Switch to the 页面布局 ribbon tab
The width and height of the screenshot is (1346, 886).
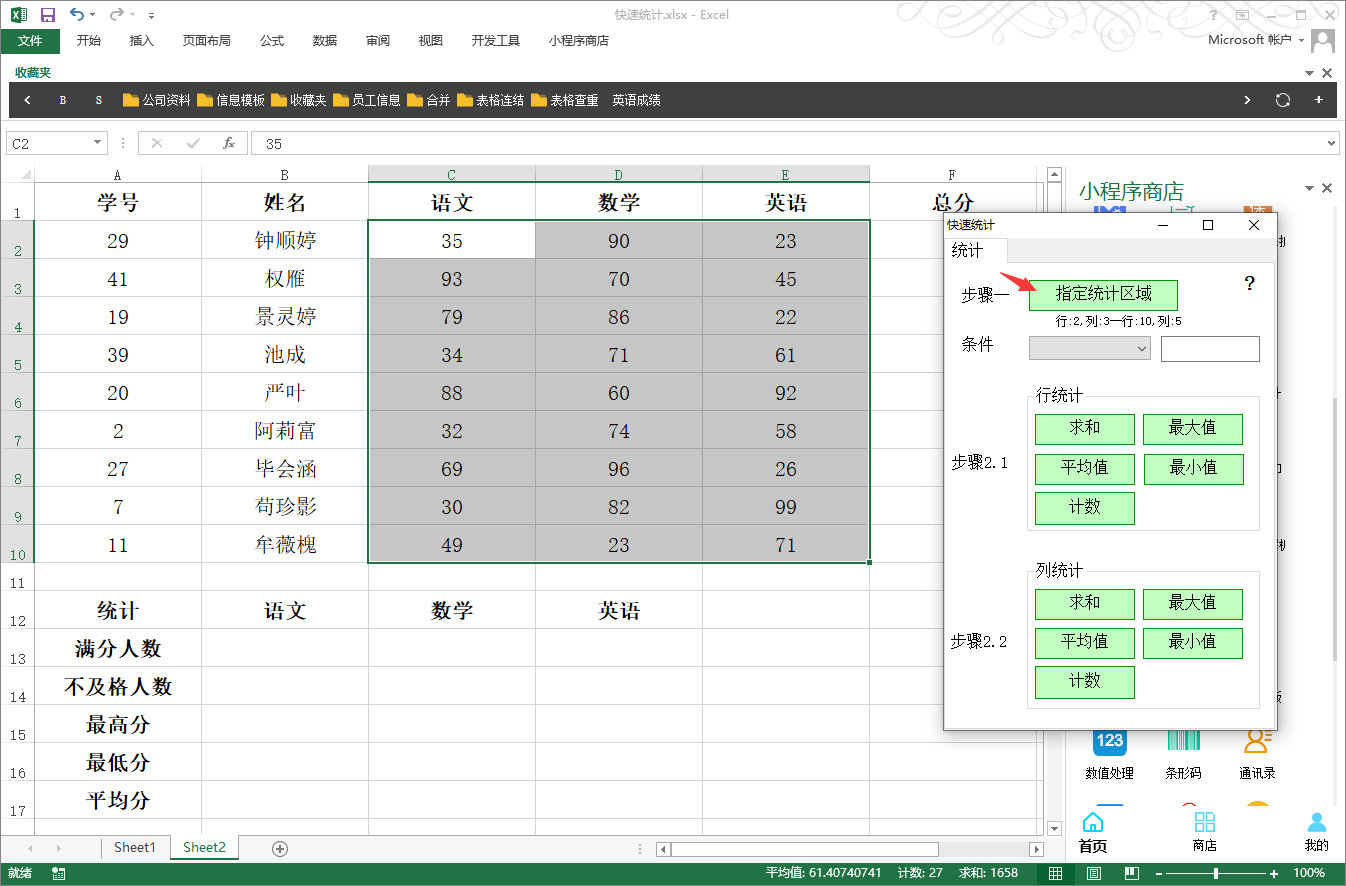click(x=206, y=41)
